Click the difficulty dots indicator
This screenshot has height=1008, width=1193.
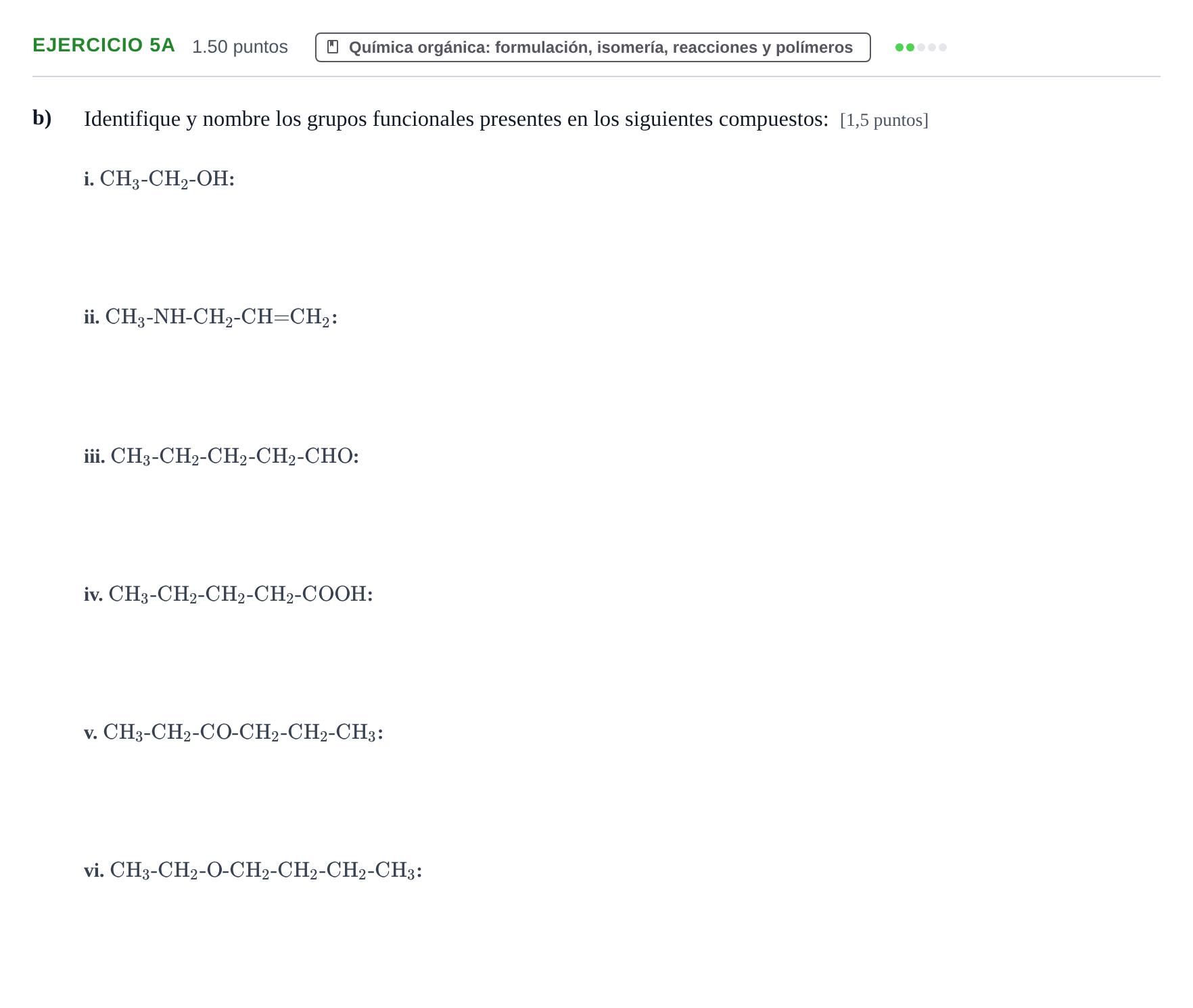pyautogui.click(x=920, y=47)
